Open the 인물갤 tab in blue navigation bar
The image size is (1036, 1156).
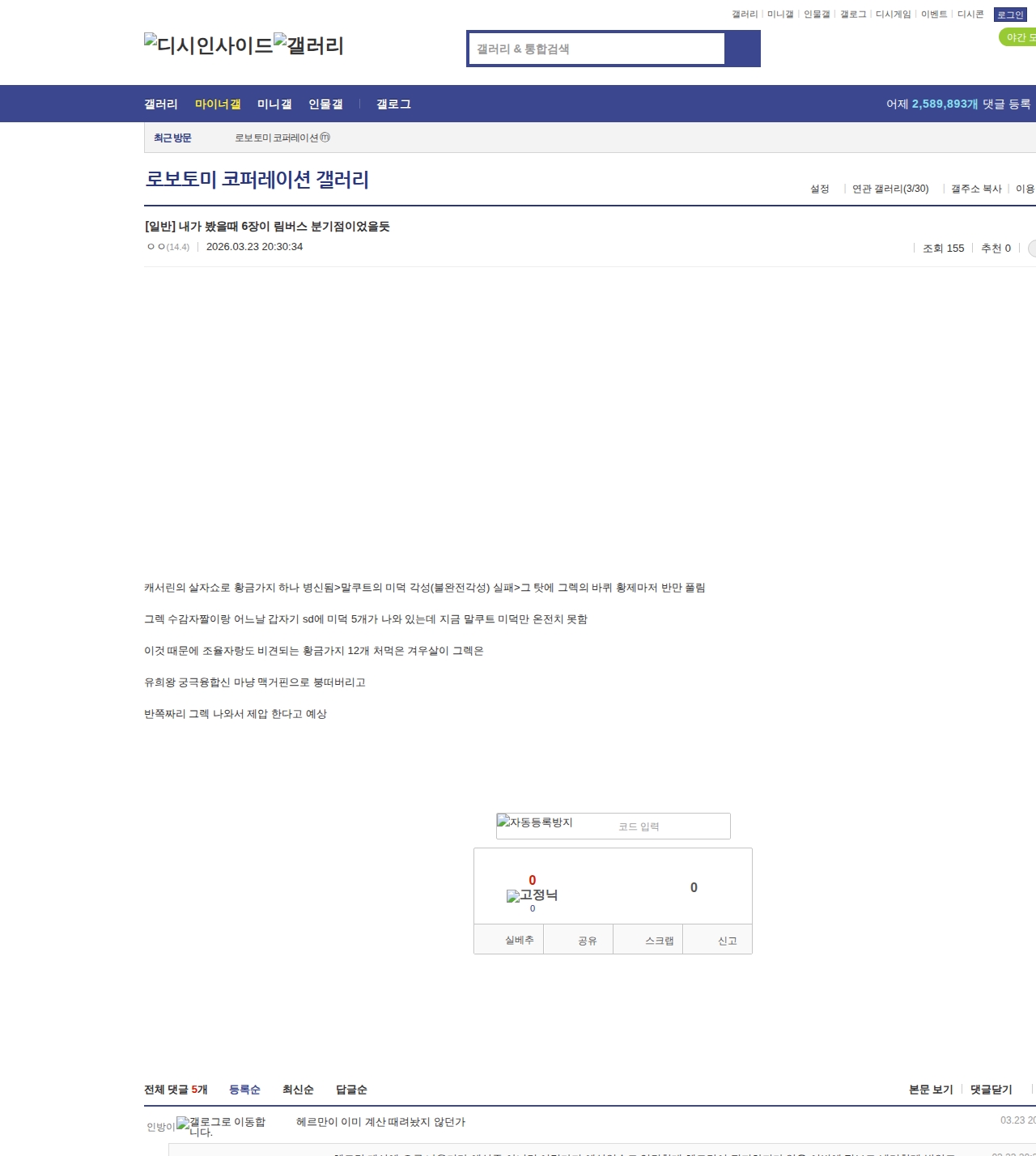coord(325,104)
